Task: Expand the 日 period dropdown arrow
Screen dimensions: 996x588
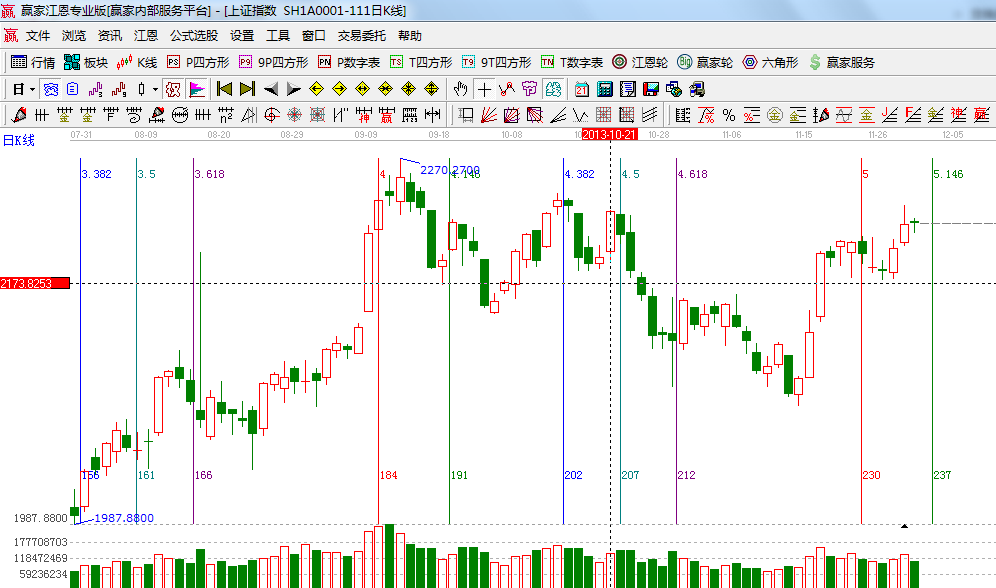Action: 31,88
